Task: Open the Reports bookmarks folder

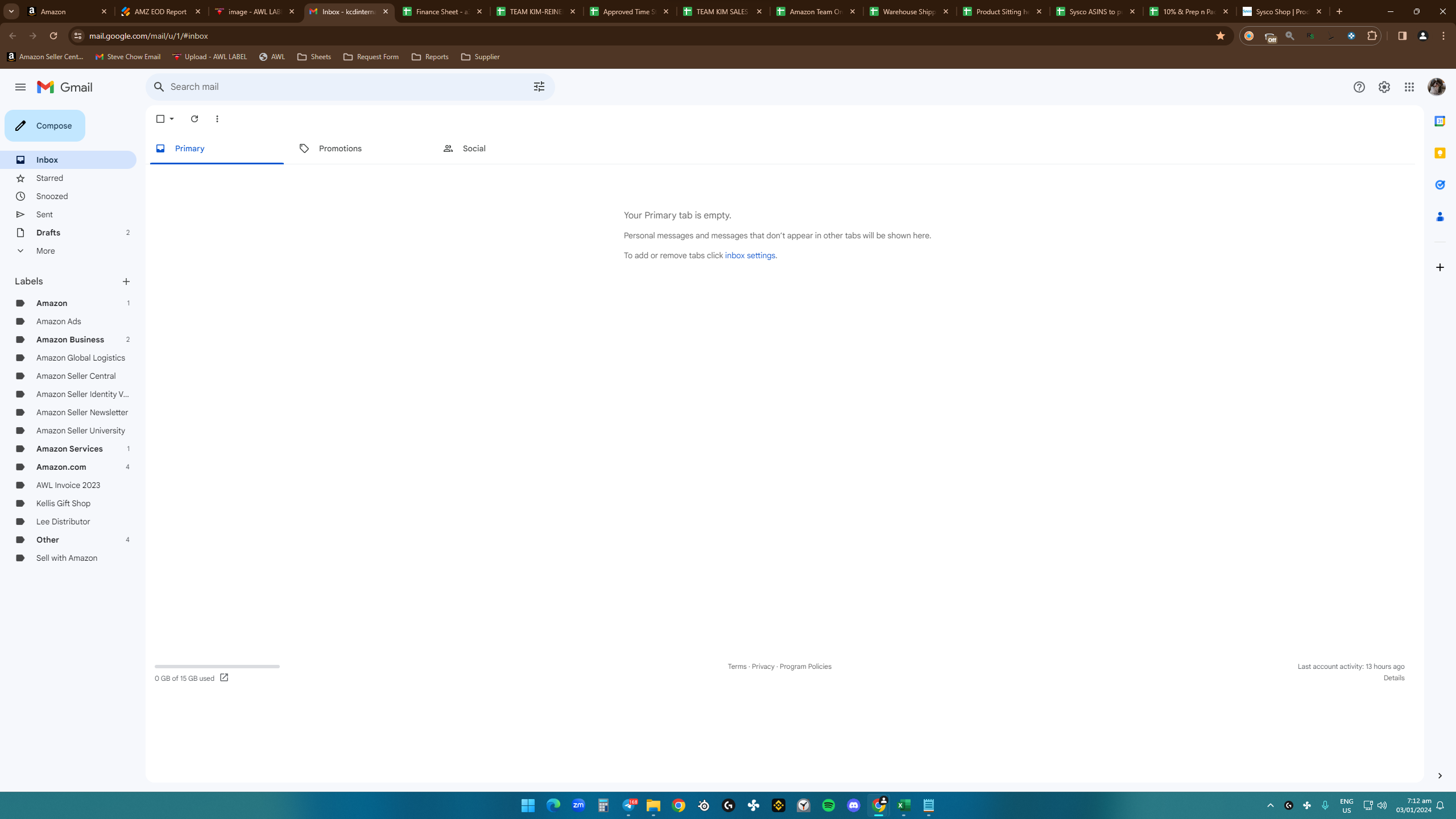Action: (430, 57)
